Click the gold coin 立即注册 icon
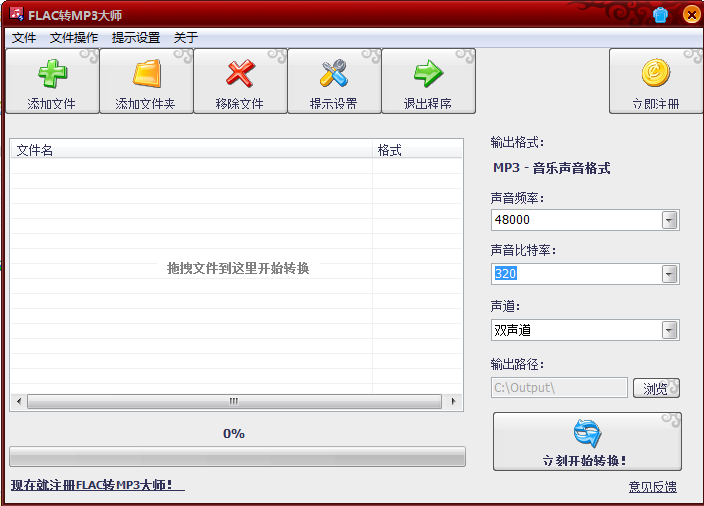This screenshot has height=506, width=704. click(656, 74)
